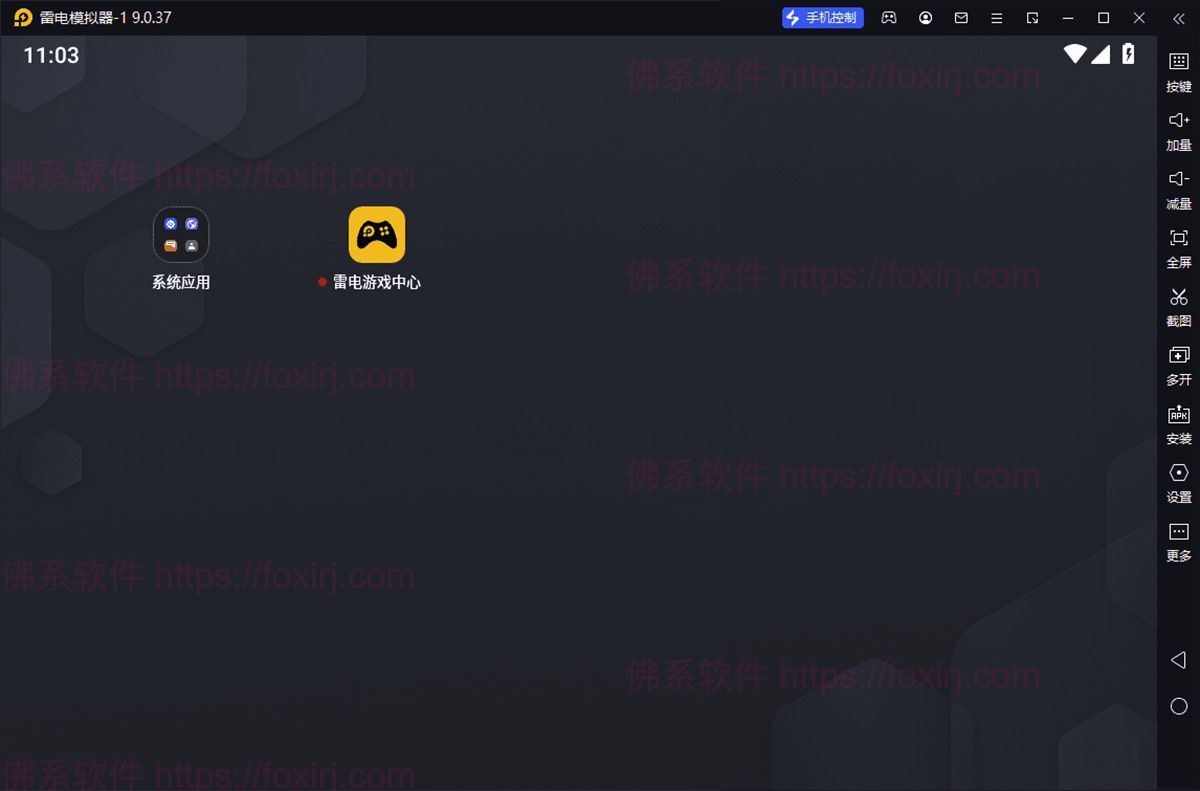Expand the 更多 more tools menu
1200x791 pixels.
tap(1179, 540)
